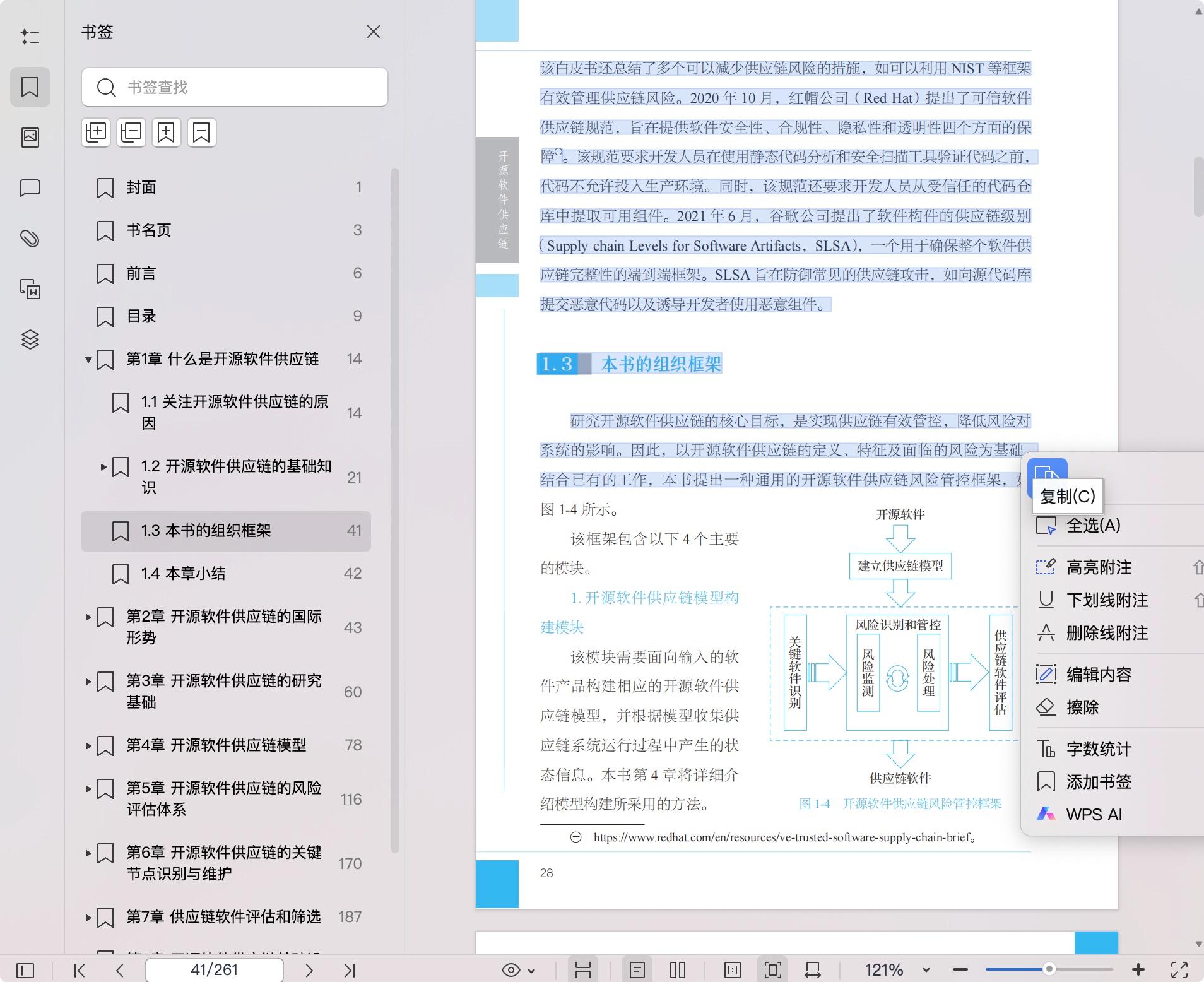Zoom in with plus button
The height and width of the screenshot is (982, 1204).
click(x=1138, y=970)
